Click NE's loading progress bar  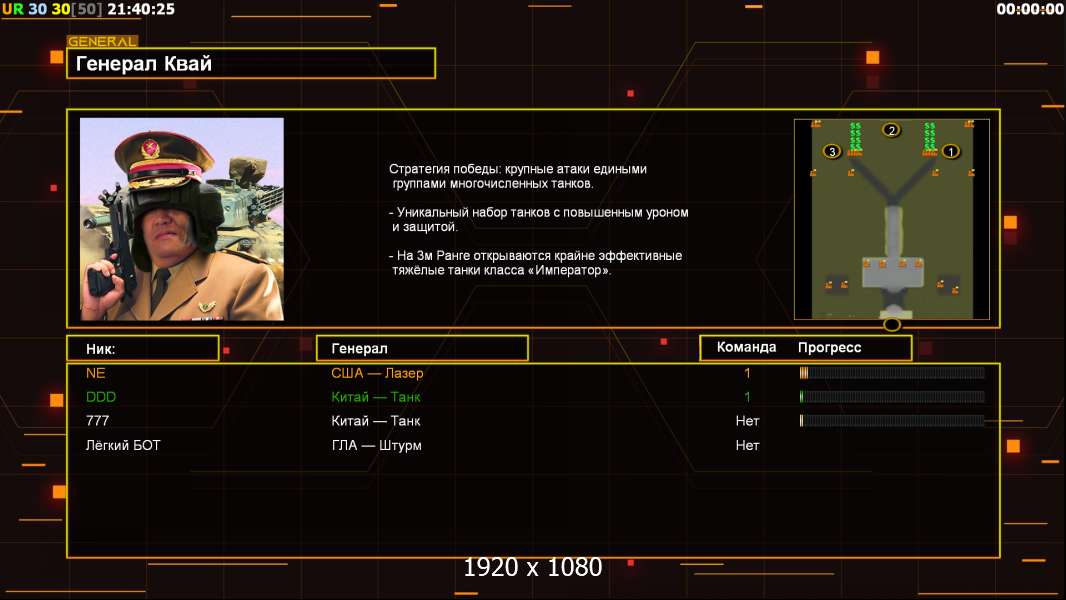[892, 372]
